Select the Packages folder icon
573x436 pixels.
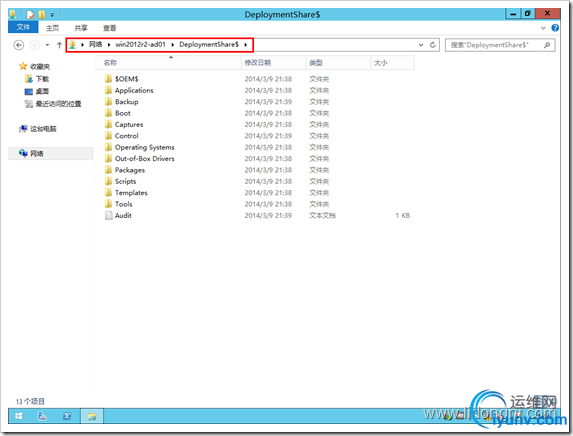(108, 170)
